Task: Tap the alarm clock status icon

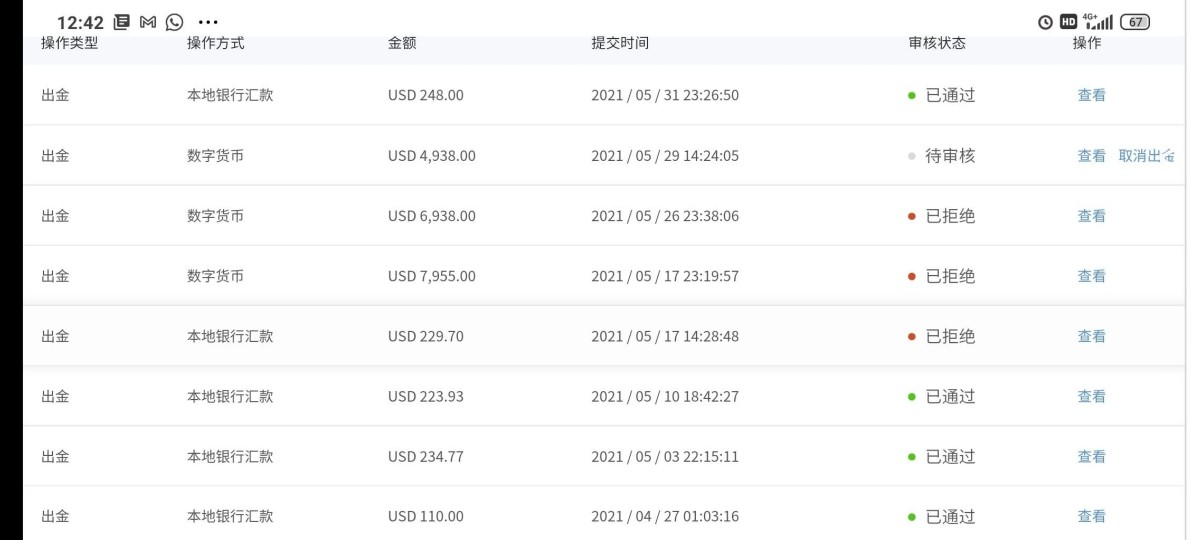Action: (x=1046, y=22)
